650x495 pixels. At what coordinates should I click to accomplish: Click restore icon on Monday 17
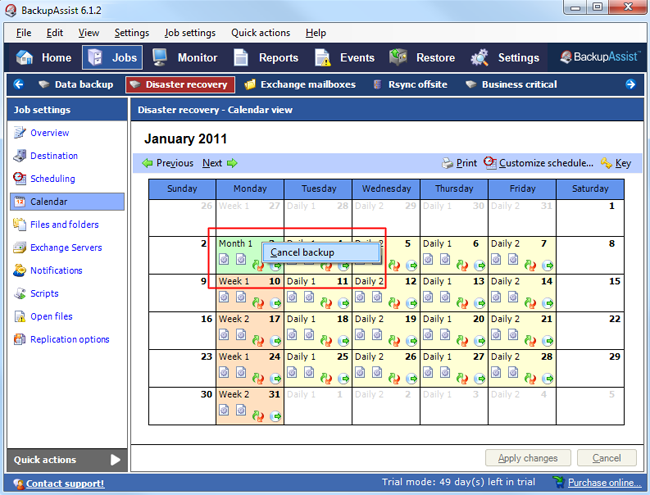258,341
